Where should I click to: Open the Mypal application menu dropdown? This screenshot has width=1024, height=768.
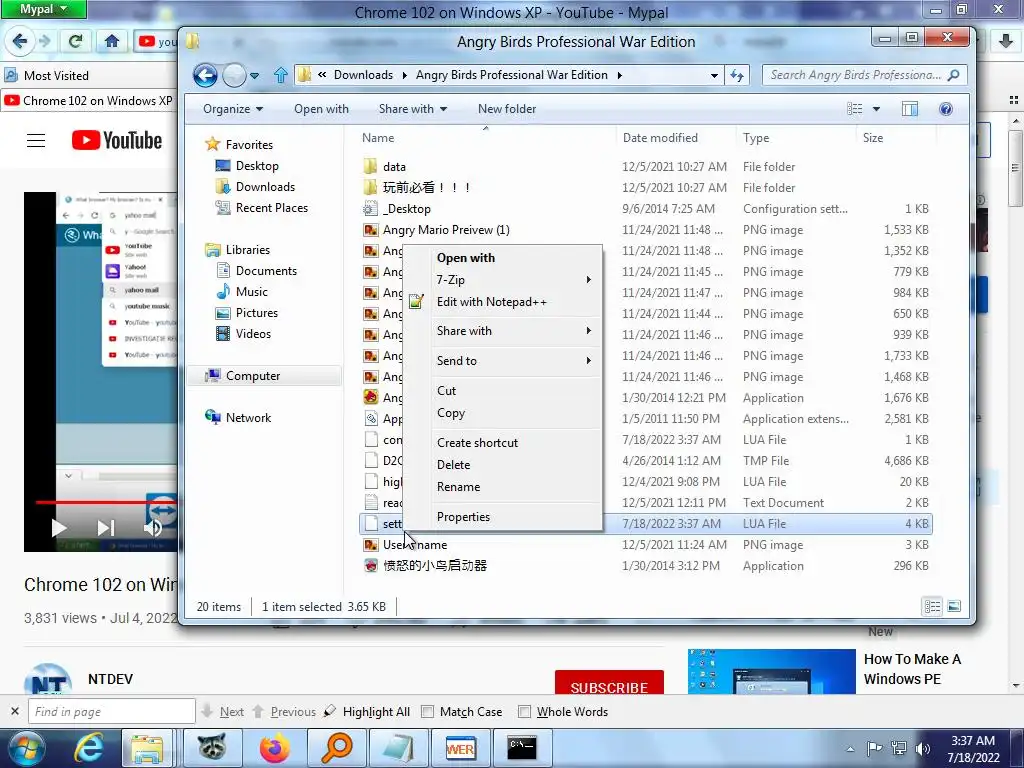point(43,9)
